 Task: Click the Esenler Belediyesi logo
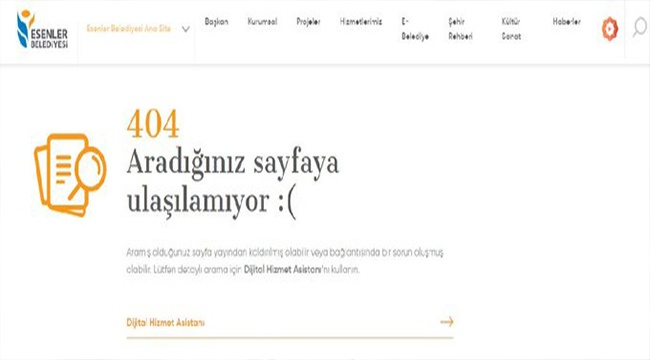click(42, 29)
